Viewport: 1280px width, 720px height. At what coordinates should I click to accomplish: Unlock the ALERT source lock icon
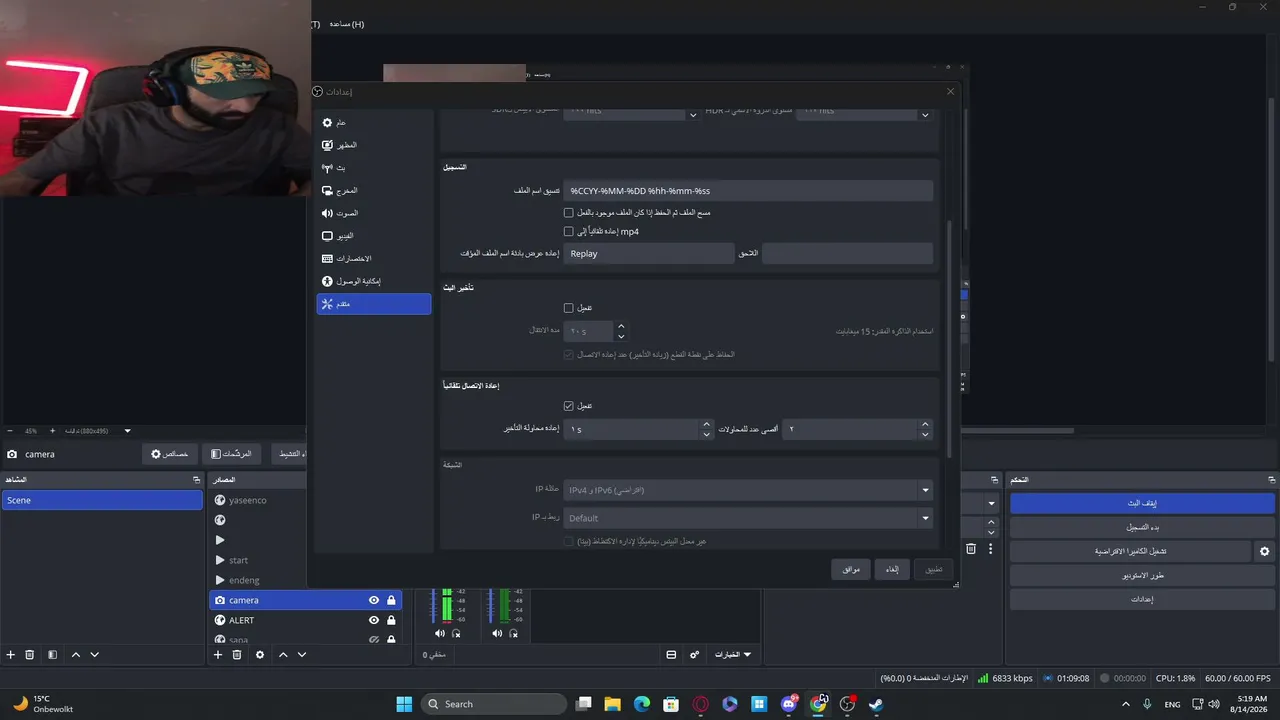[391, 620]
